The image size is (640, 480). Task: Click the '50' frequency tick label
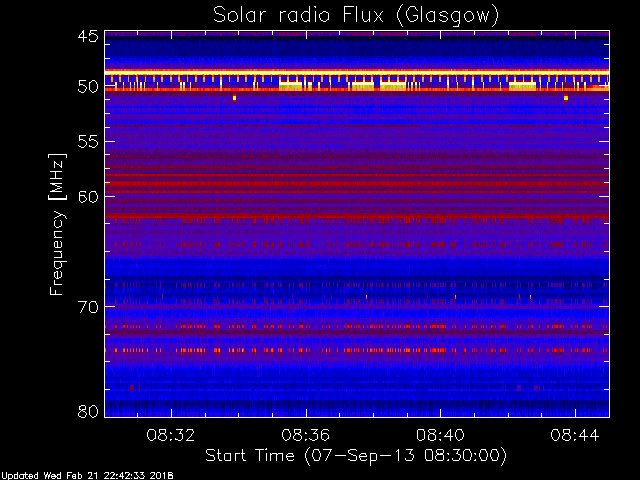pyautogui.click(x=88, y=87)
